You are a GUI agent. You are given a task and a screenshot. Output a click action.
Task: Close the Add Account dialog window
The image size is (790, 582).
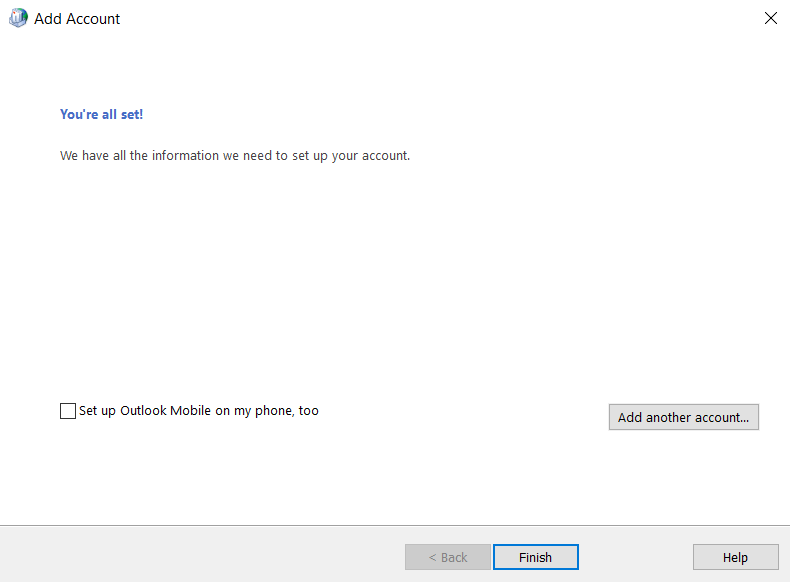[x=770, y=18]
